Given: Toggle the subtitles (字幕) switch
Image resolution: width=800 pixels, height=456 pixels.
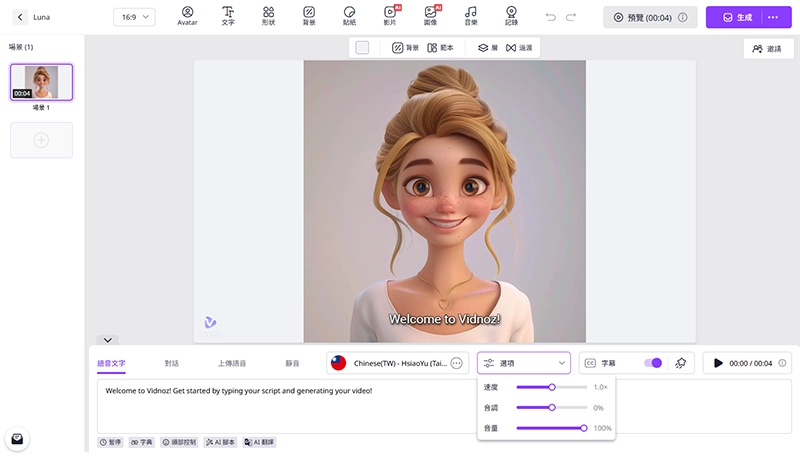Looking at the screenshot, I should pyautogui.click(x=653, y=363).
